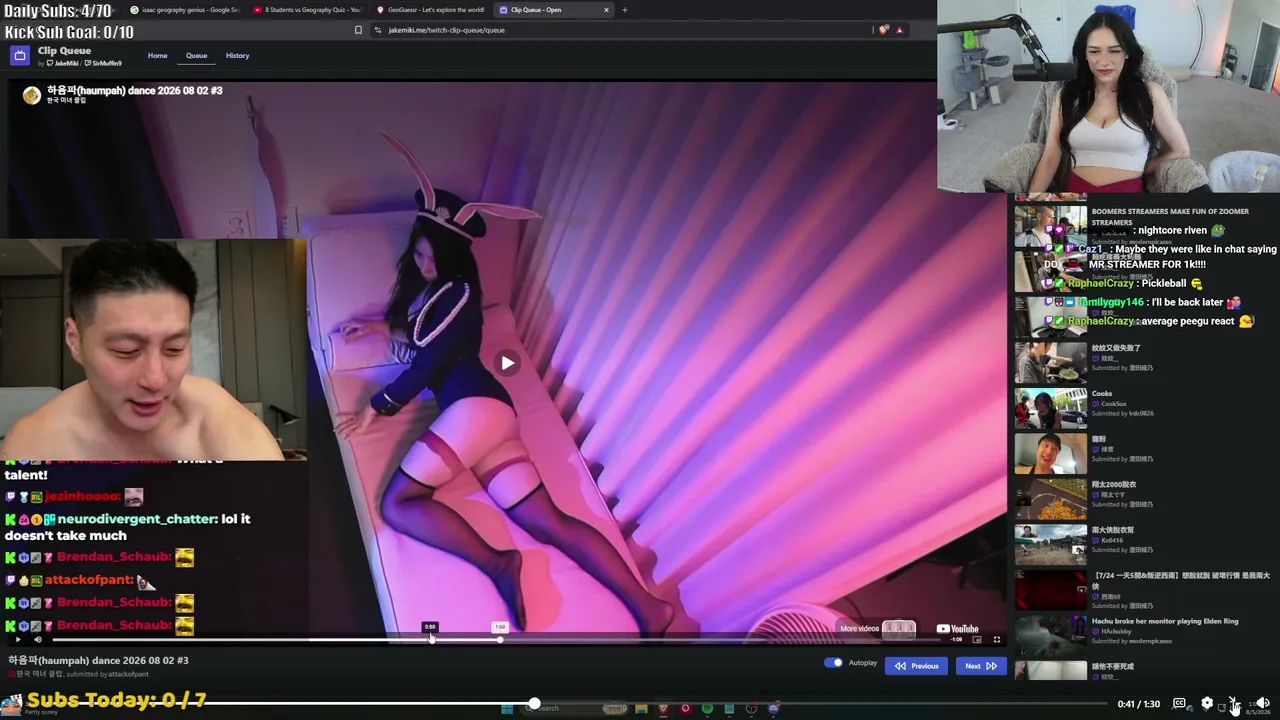Select the Queue tab
The image size is (1280, 720).
pyautogui.click(x=196, y=56)
